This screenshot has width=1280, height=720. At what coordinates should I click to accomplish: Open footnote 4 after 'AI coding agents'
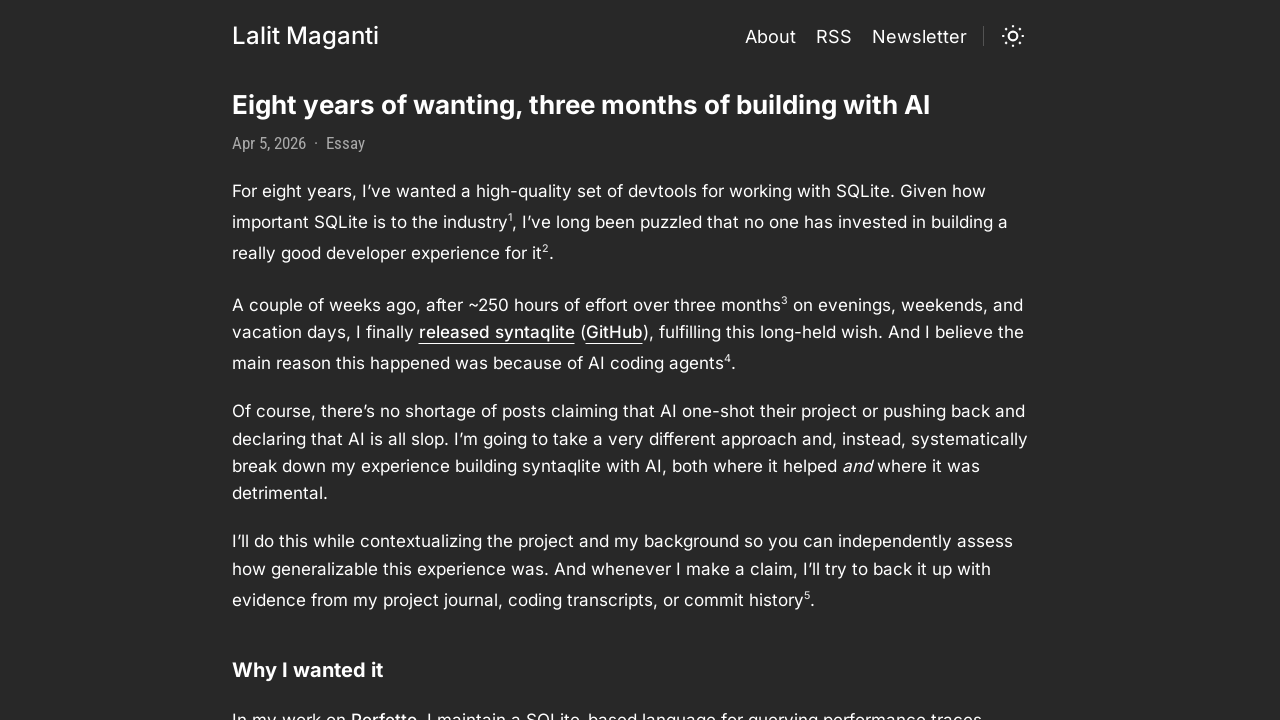pyautogui.click(x=727, y=358)
